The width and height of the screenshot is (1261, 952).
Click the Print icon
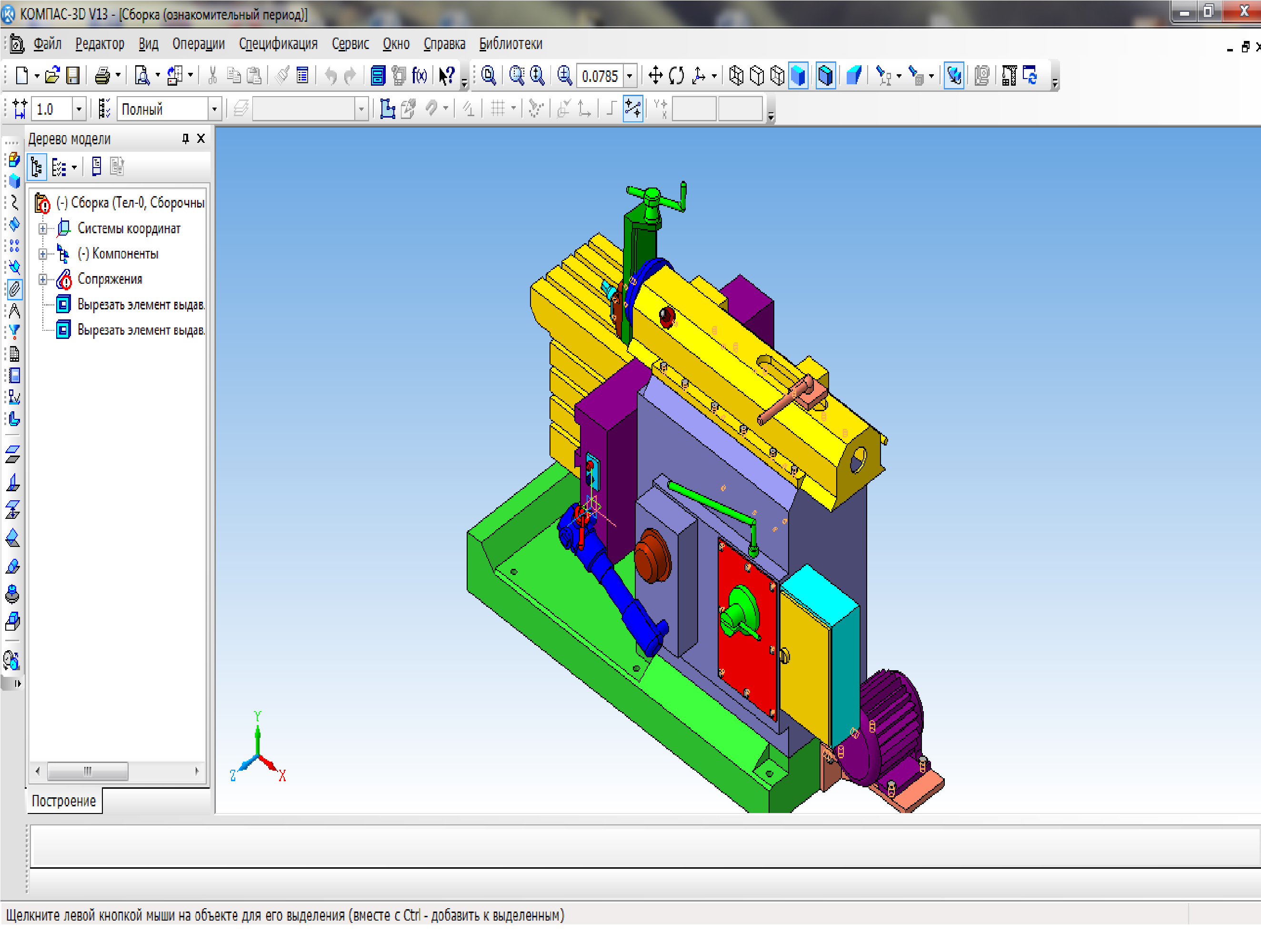click(x=102, y=75)
